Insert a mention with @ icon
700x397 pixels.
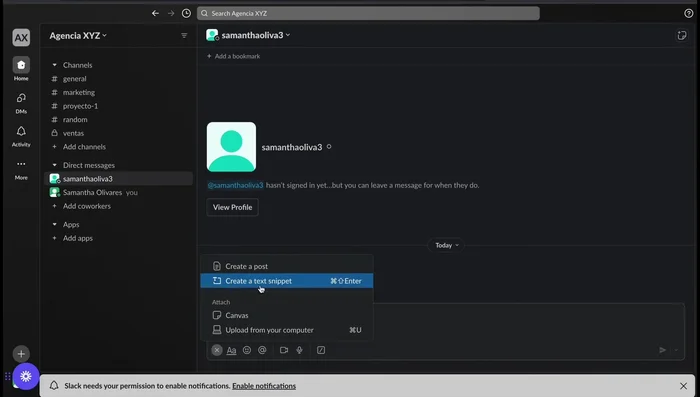[262, 350]
